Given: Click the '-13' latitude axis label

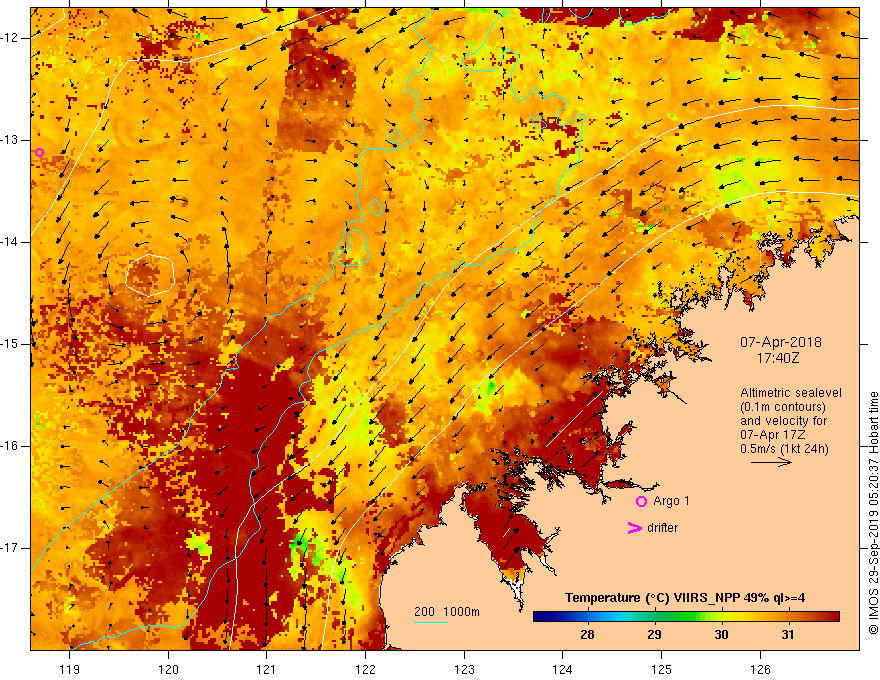Looking at the screenshot, I should click(x=10, y=140).
